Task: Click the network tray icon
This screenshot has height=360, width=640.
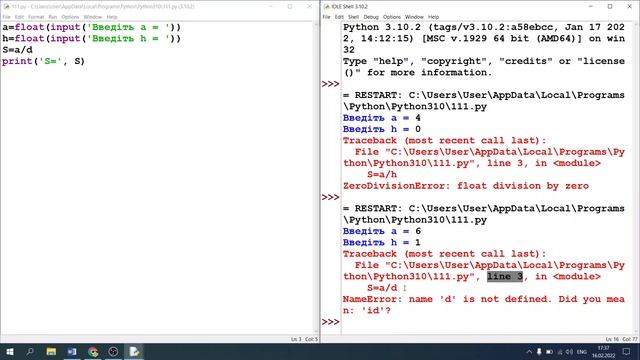Action: pos(560,351)
